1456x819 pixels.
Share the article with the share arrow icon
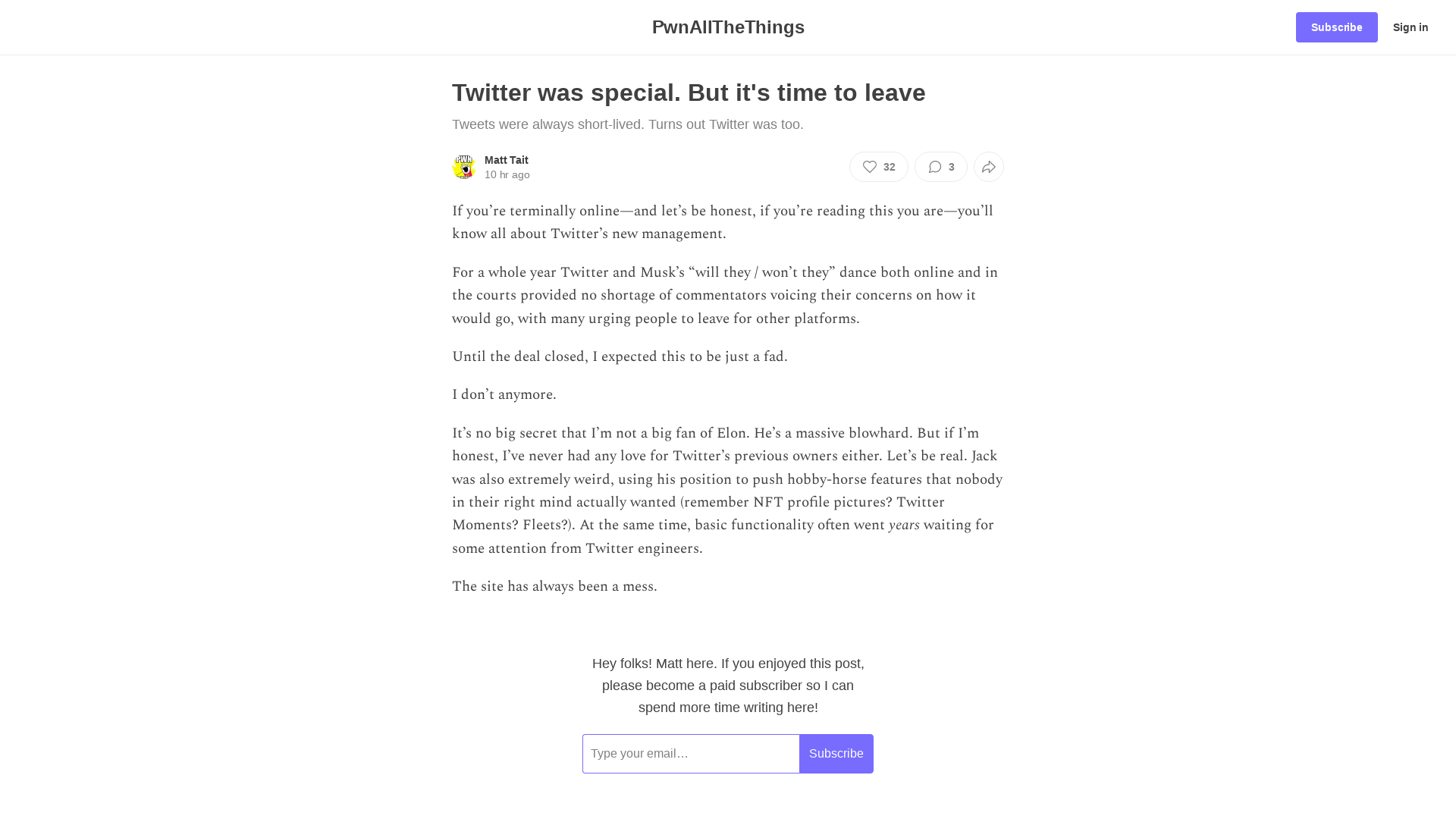pyautogui.click(x=988, y=167)
